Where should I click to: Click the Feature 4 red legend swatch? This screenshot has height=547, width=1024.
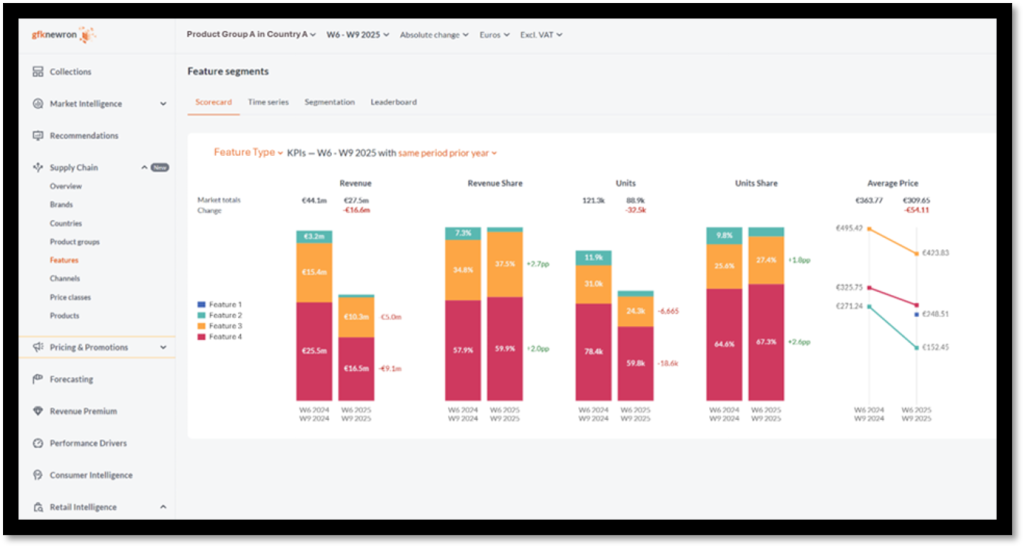(201, 337)
